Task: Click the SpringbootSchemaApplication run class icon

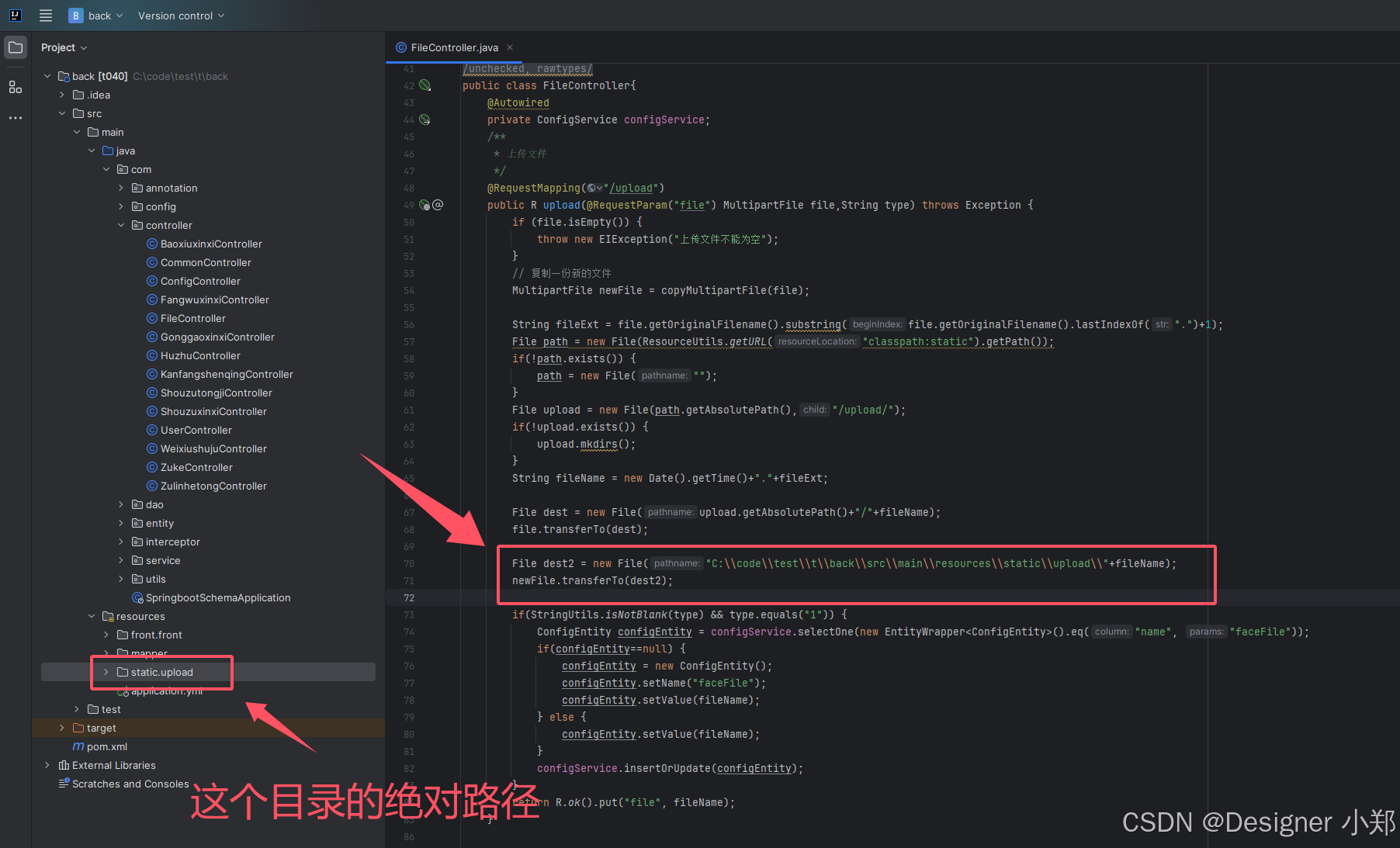Action: coord(137,597)
